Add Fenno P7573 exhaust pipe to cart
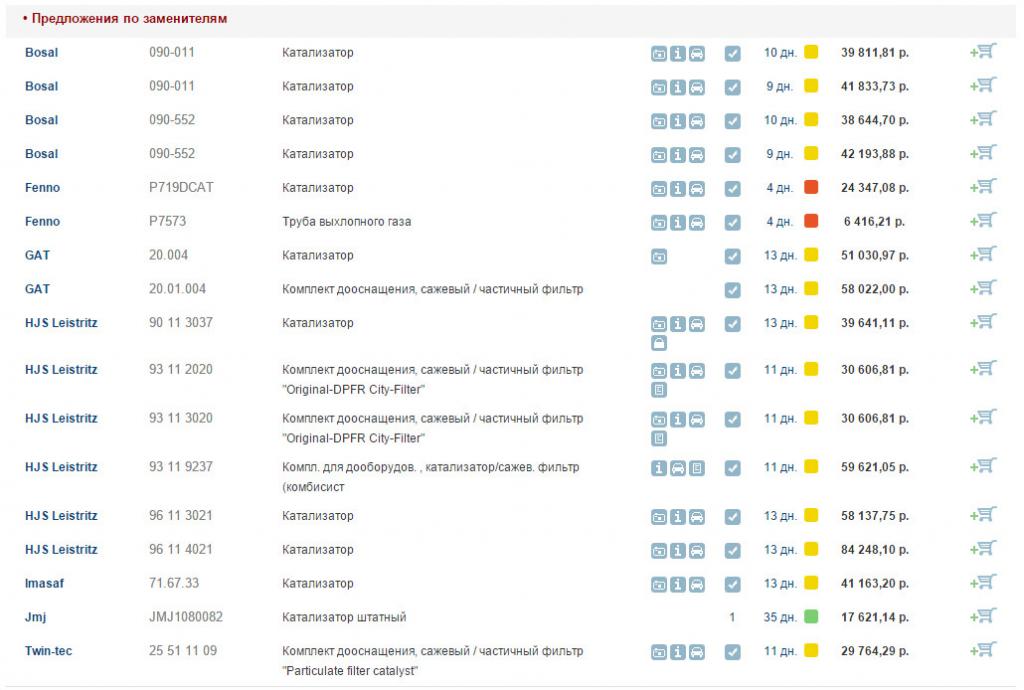 983,221
